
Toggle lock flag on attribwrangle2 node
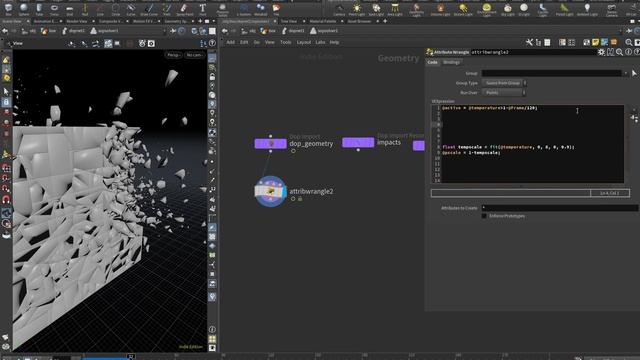300,199
